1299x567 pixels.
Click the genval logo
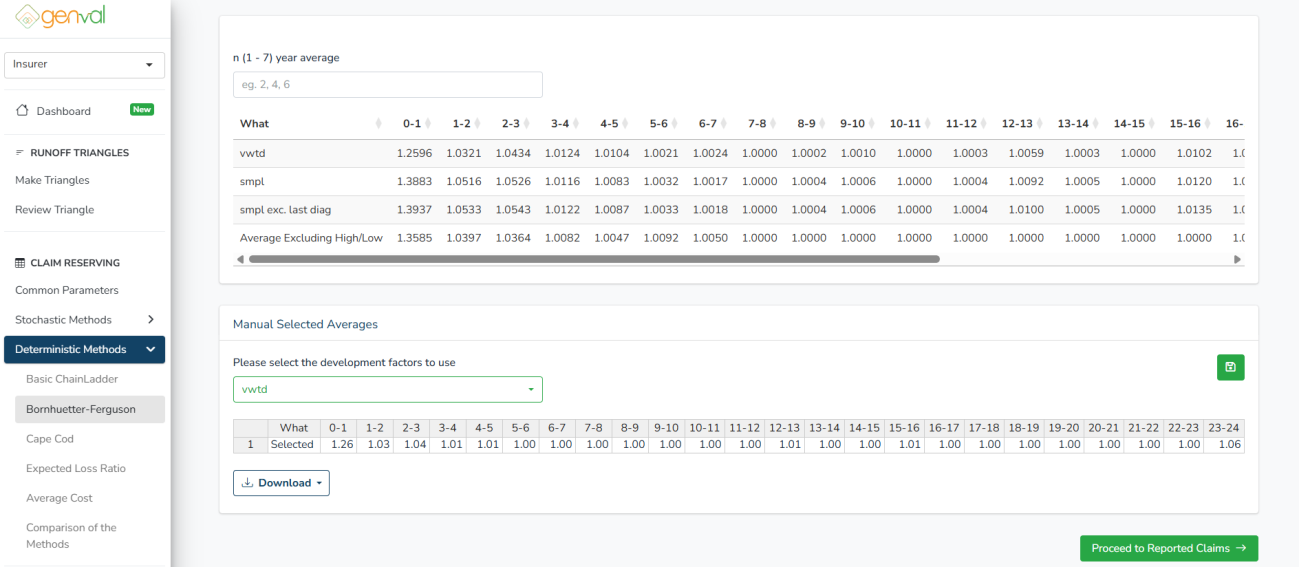click(61, 17)
